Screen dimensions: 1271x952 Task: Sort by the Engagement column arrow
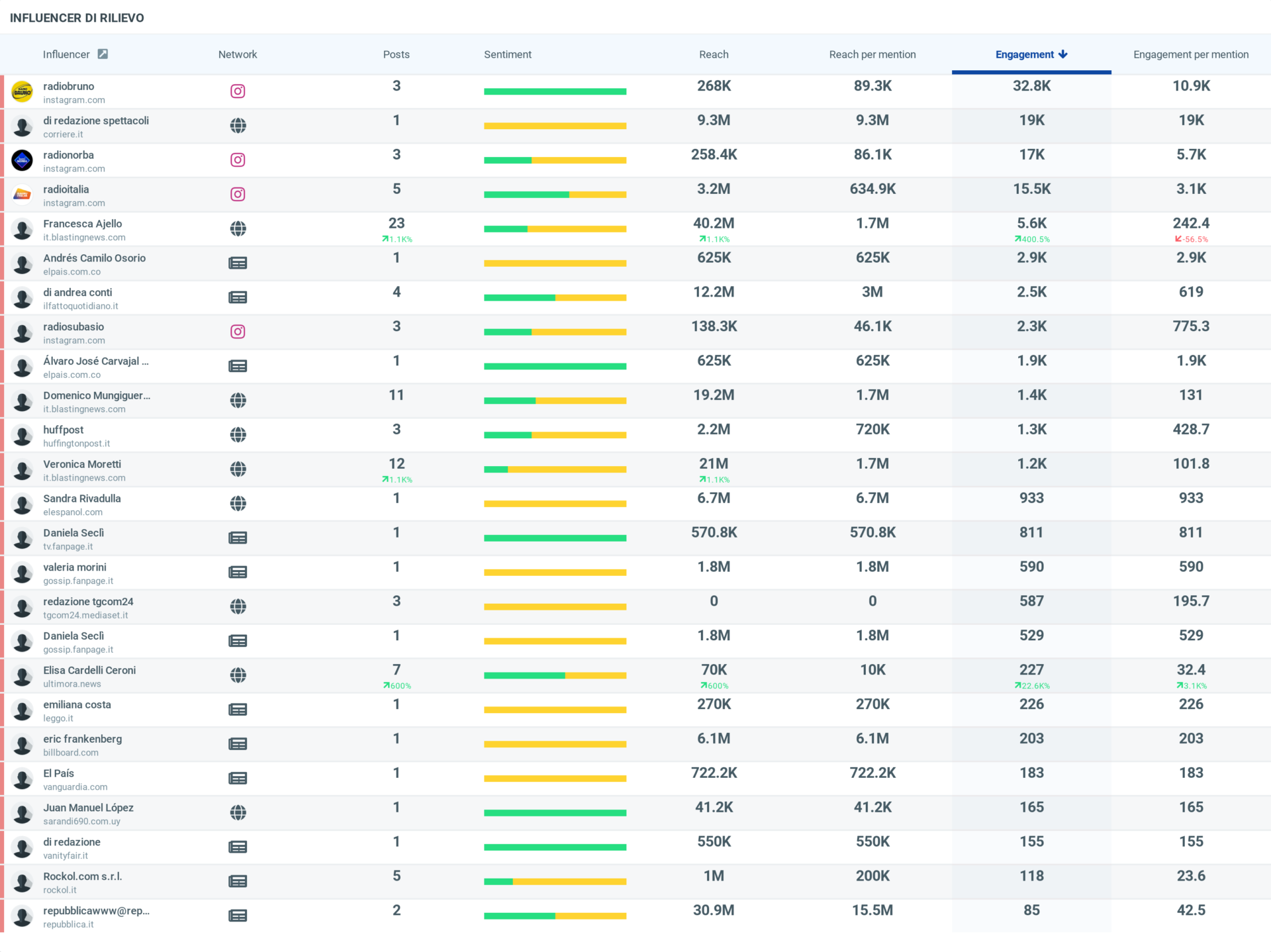pos(1063,54)
